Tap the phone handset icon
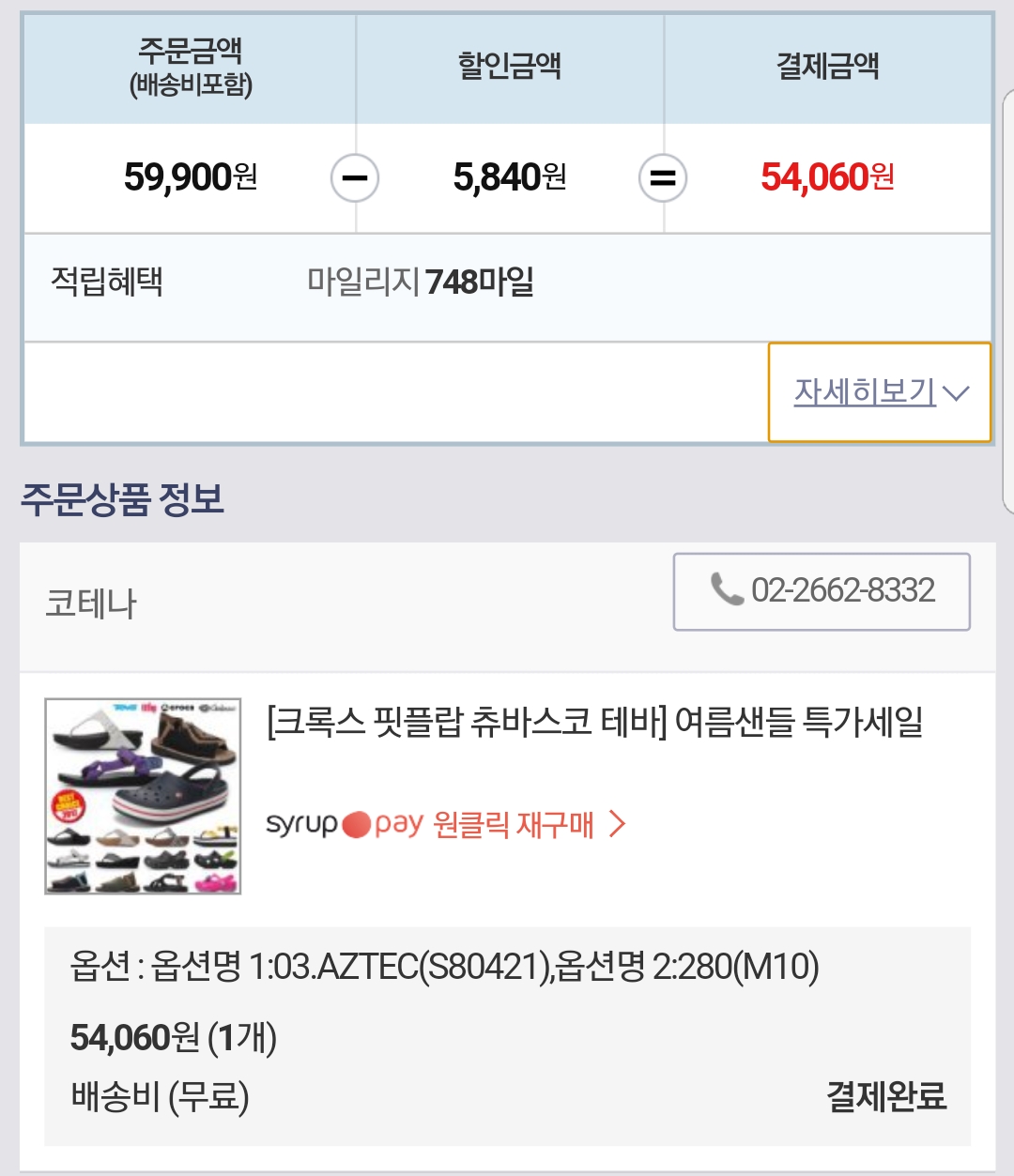The height and width of the screenshot is (1176, 1014). coord(727,589)
